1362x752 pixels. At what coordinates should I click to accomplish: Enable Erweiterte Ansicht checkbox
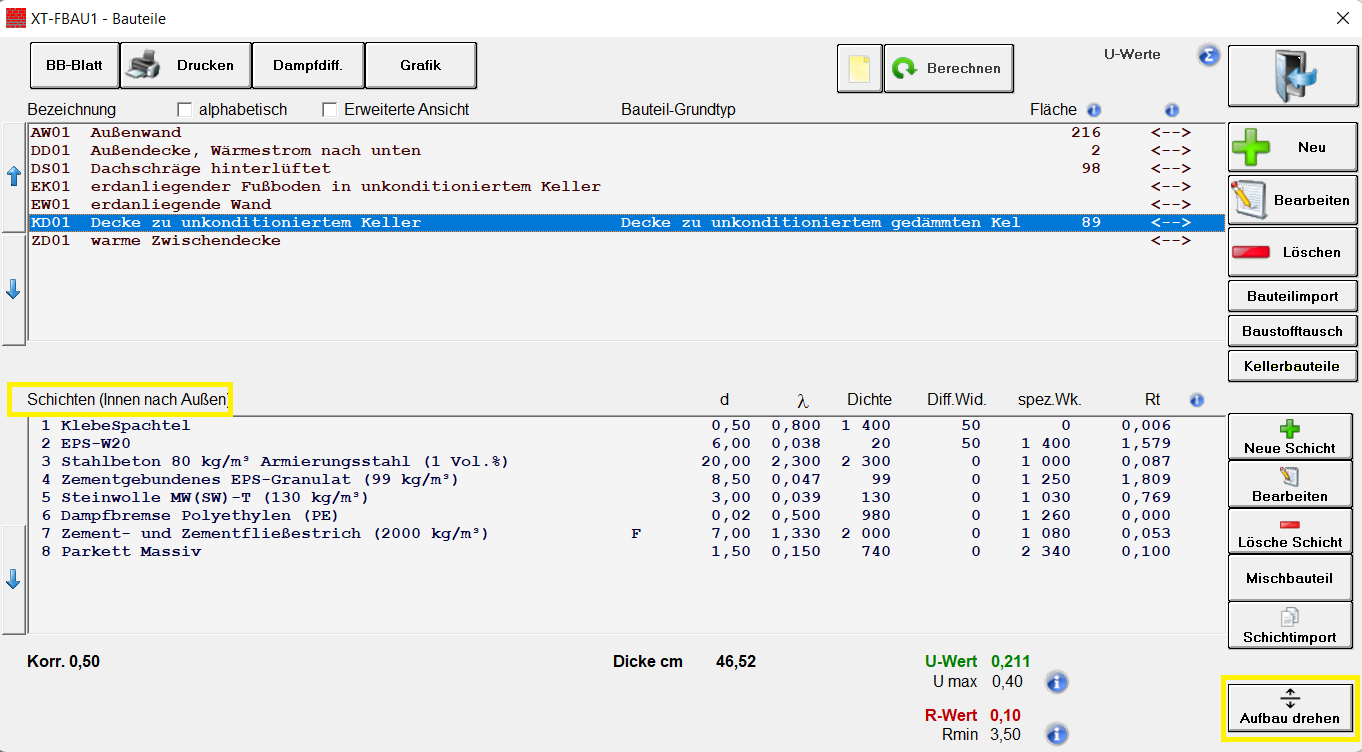point(329,110)
